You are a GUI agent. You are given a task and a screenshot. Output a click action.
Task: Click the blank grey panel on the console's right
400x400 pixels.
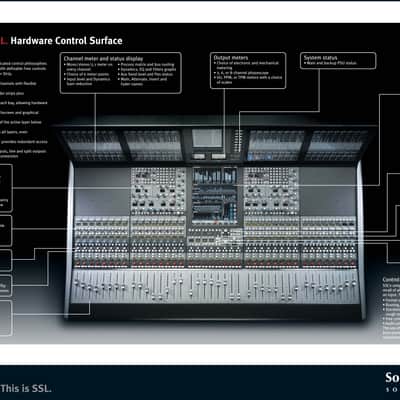pyautogui.click(x=328, y=191)
